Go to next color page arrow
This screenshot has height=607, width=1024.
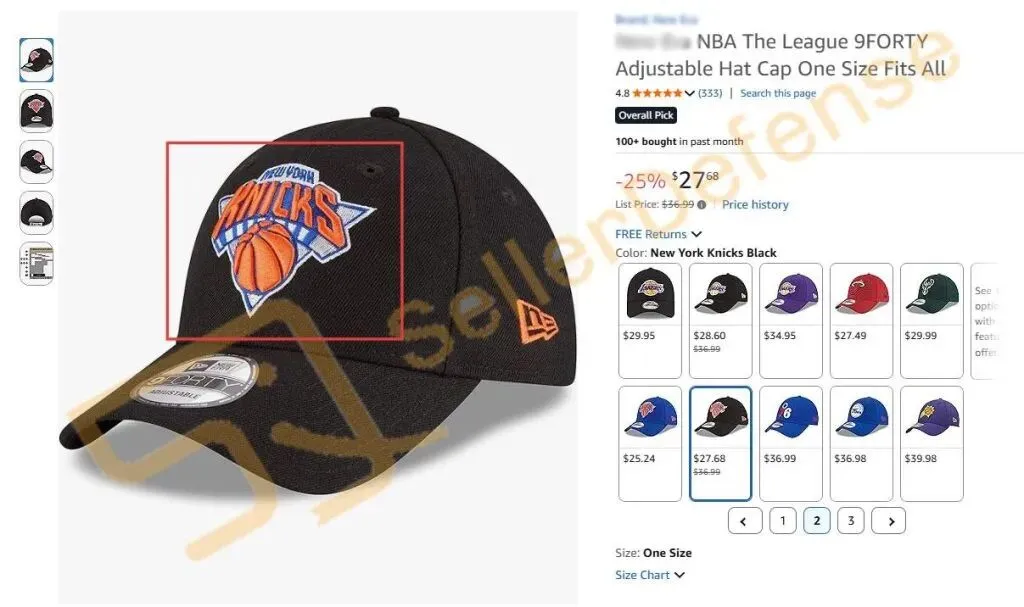[889, 521]
